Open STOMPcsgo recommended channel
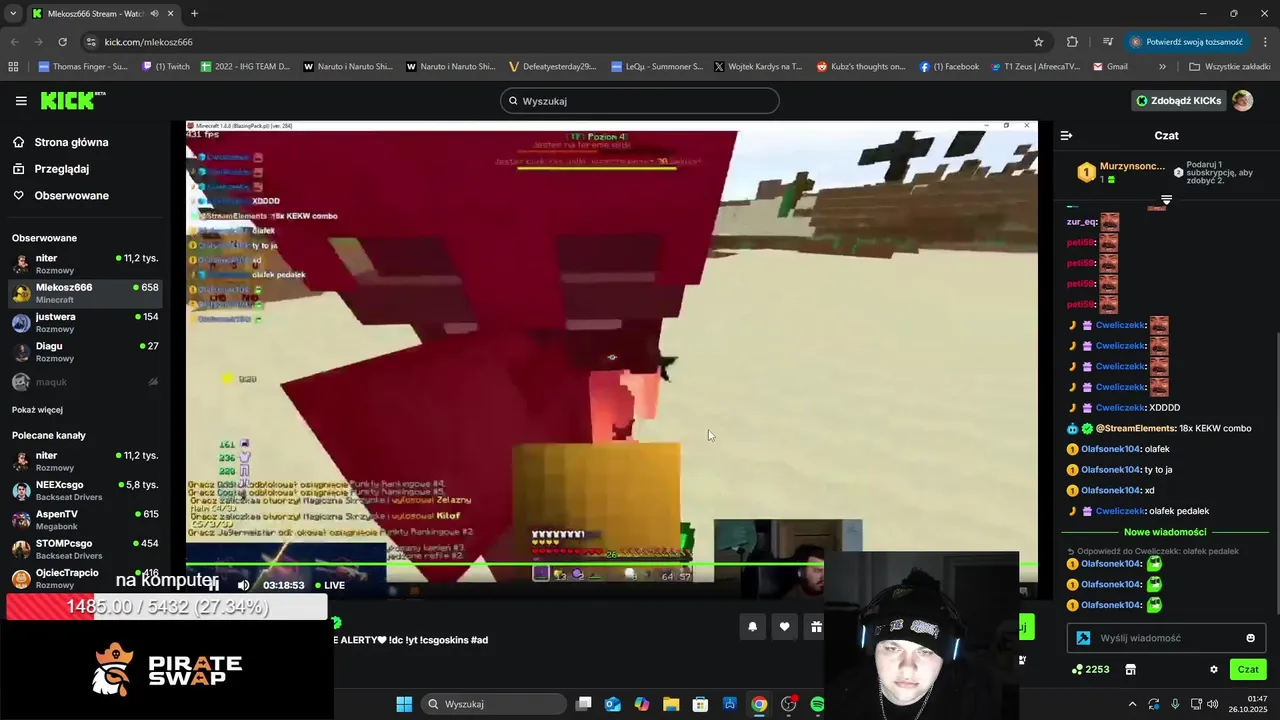The height and width of the screenshot is (720, 1280). pos(85,549)
